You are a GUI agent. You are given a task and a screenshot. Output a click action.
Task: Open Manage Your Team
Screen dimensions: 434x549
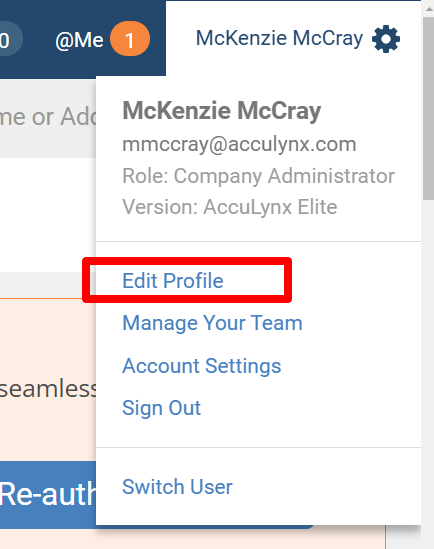tap(212, 322)
